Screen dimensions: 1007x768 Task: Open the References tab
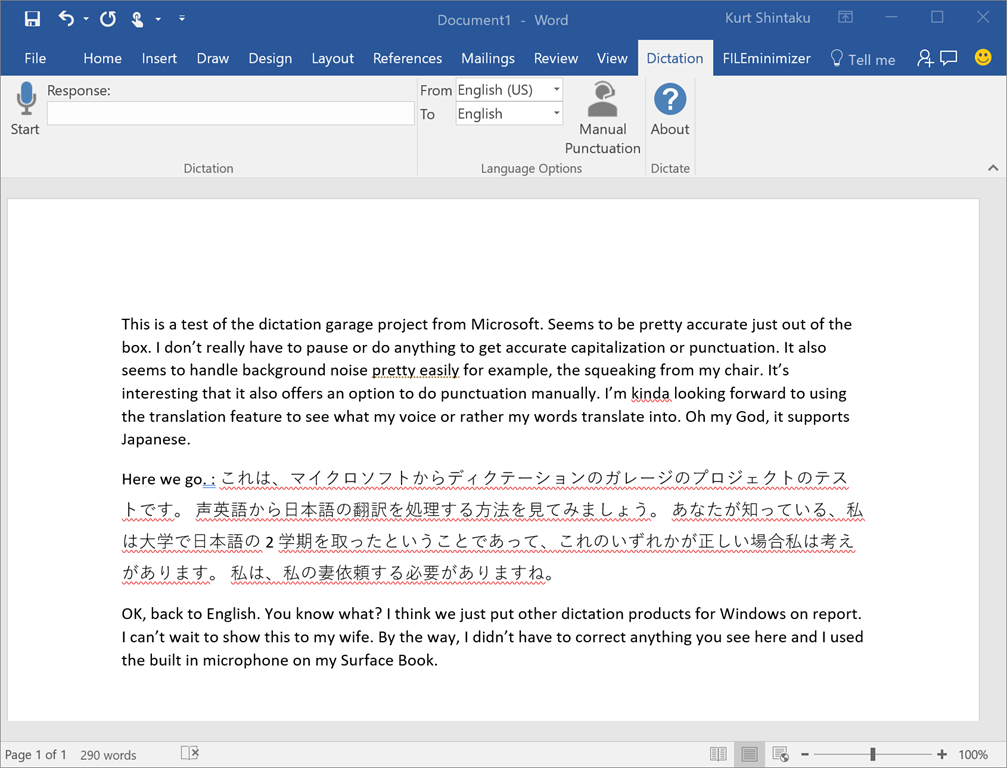tap(407, 58)
